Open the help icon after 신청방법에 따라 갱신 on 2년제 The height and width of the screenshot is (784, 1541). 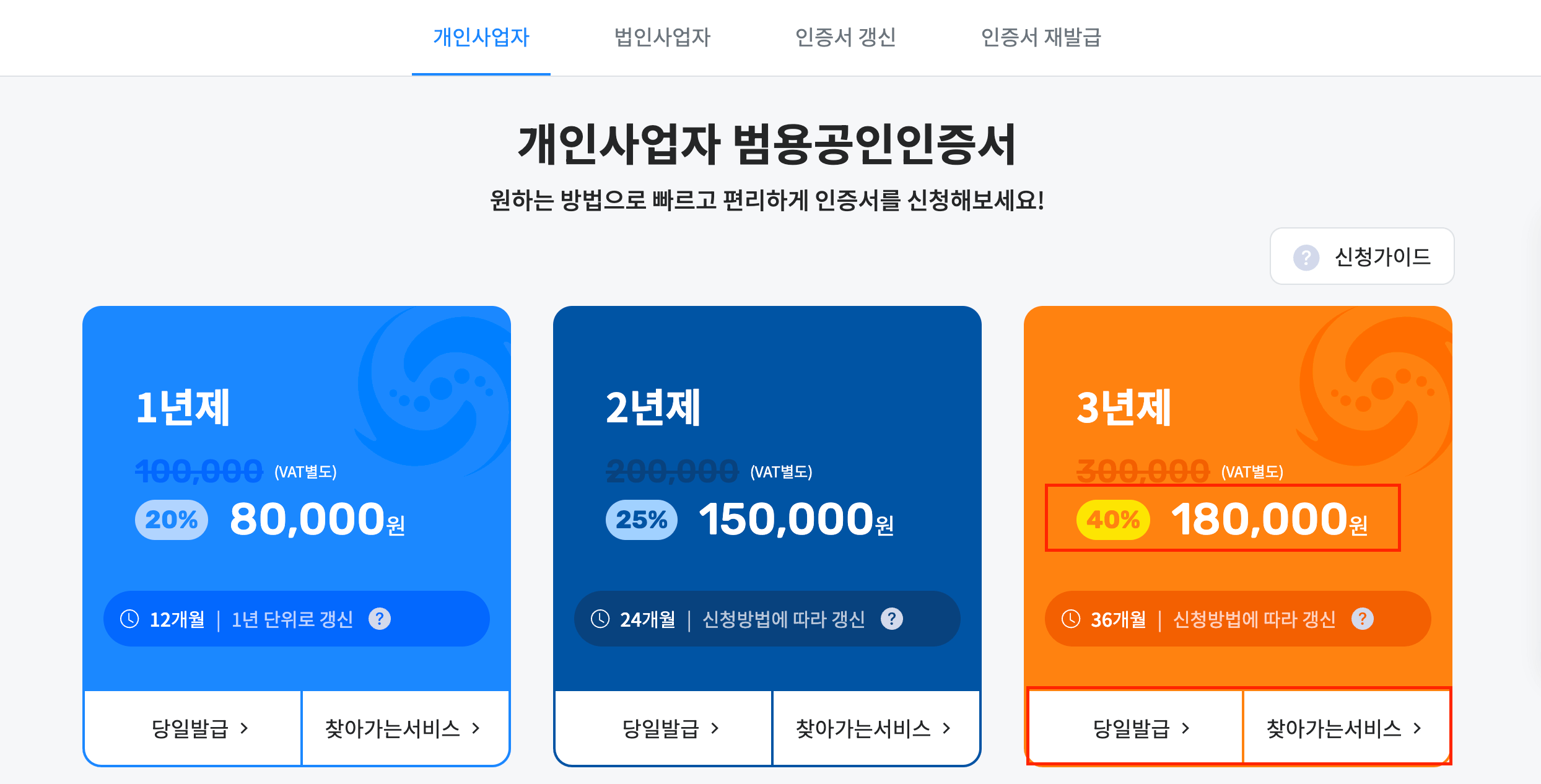pos(892,619)
